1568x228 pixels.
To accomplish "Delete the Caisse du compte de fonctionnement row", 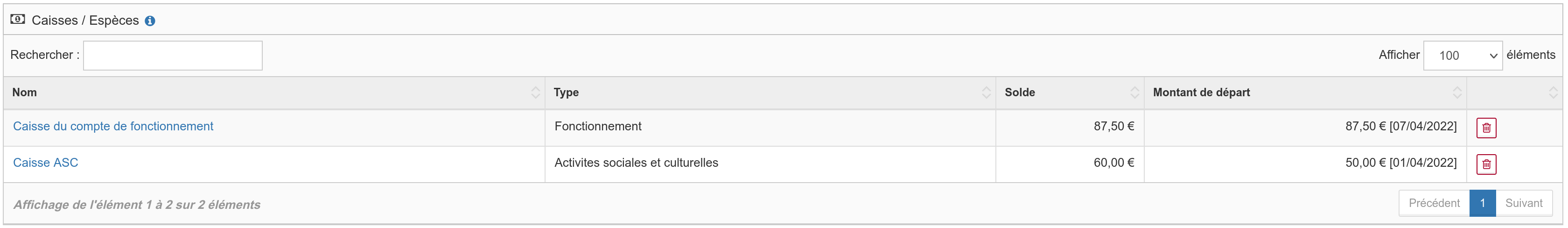I will point(1486,128).
